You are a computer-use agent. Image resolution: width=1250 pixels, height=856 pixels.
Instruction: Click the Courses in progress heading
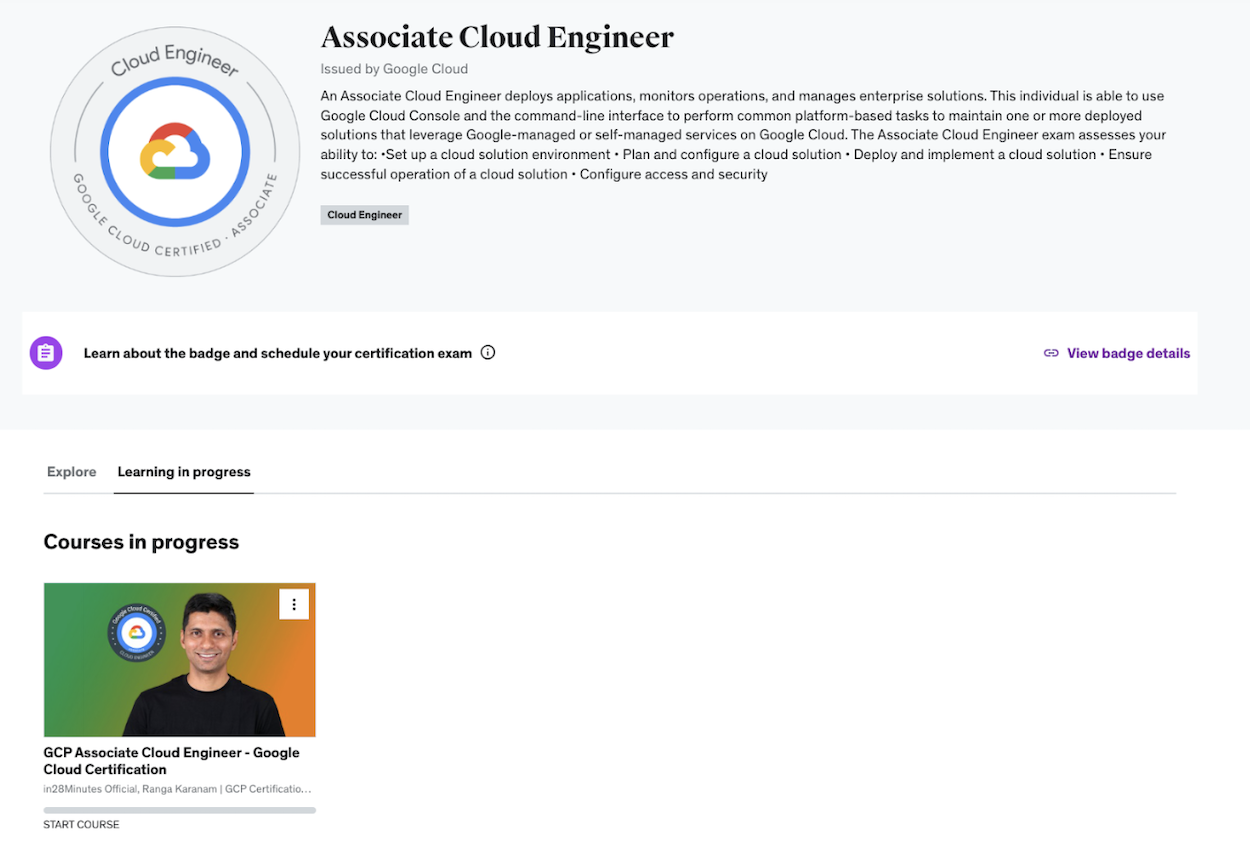(141, 542)
